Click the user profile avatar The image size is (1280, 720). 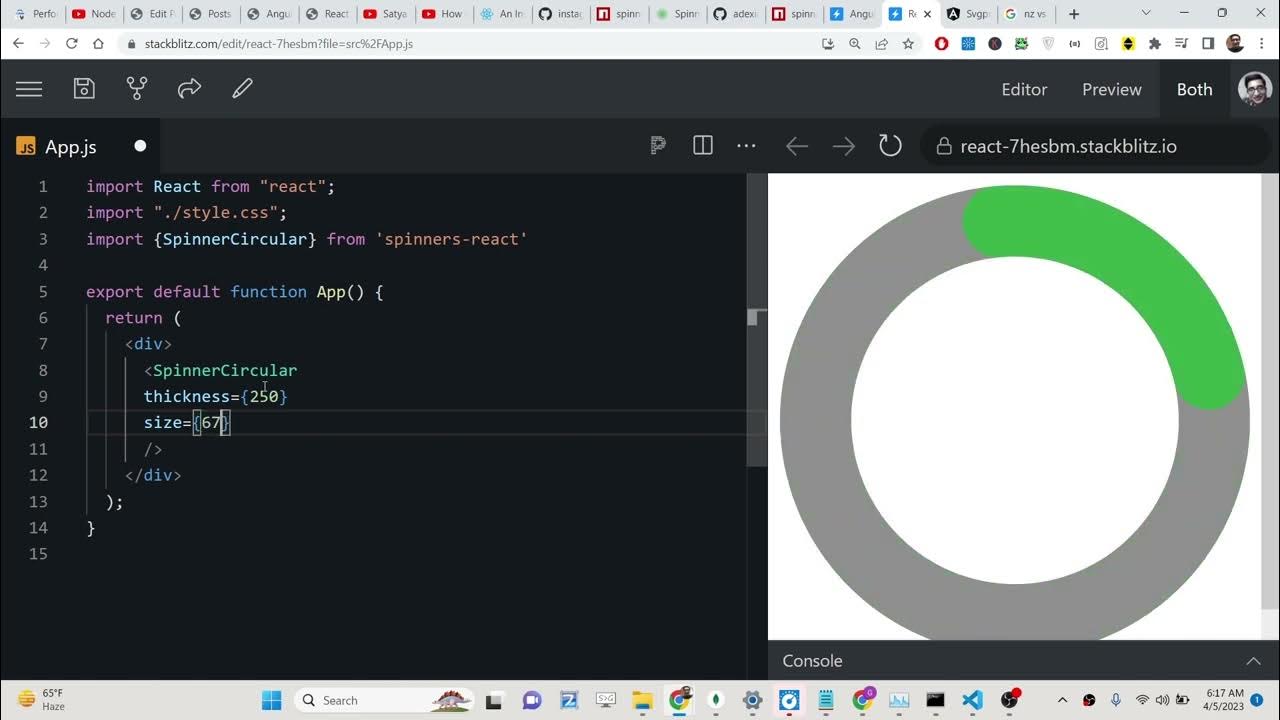(x=1255, y=89)
